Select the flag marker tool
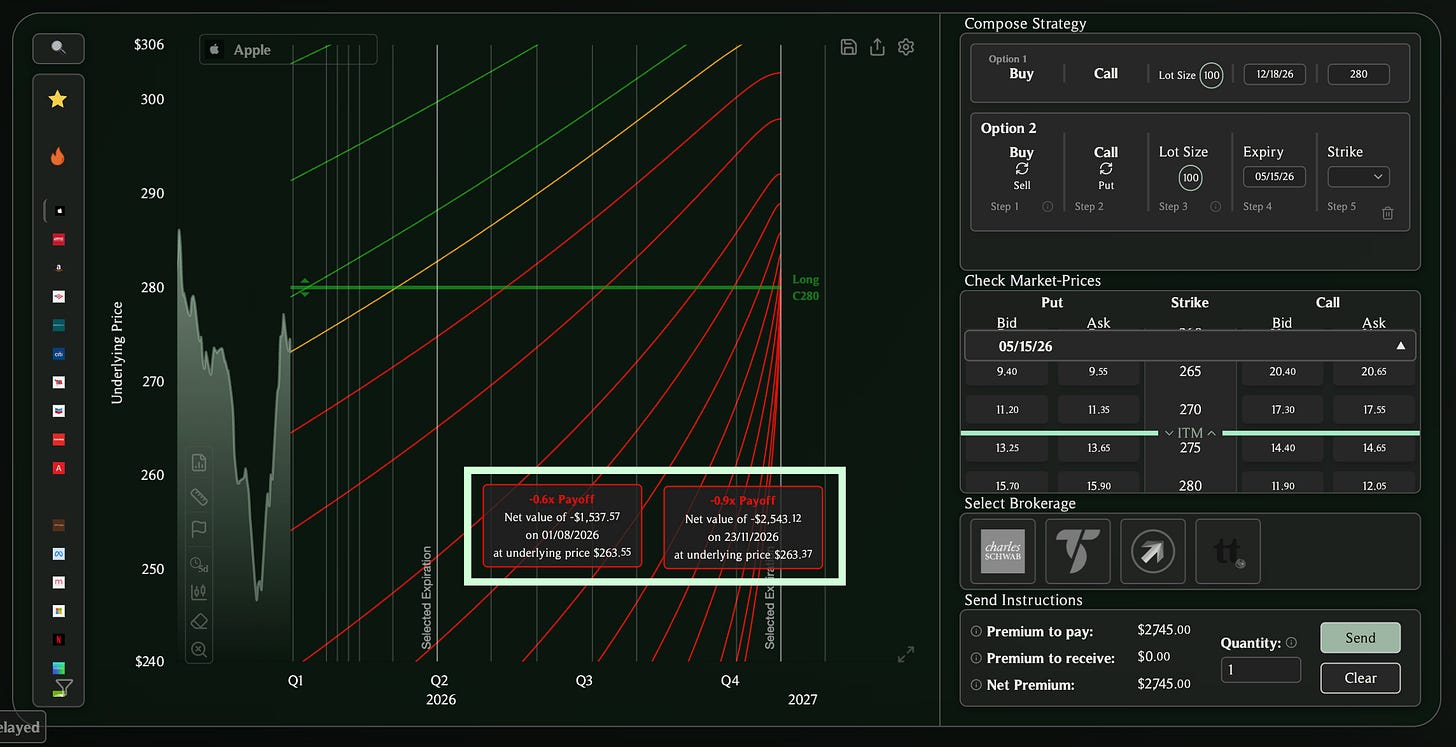 pyautogui.click(x=198, y=528)
